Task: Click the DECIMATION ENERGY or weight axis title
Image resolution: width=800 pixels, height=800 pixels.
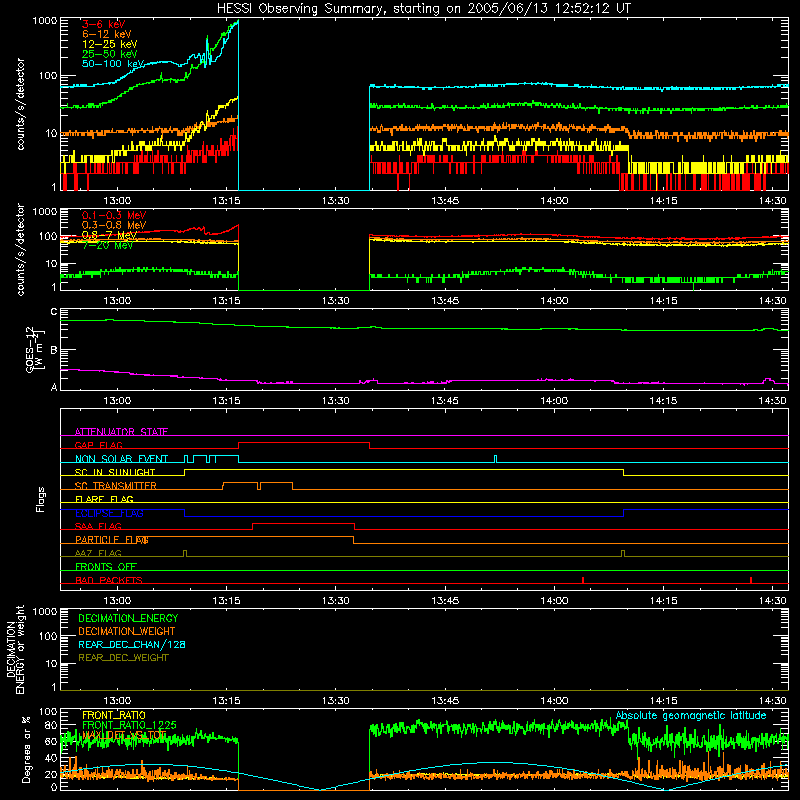Action: pyautogui.click(x=15, y=649)
